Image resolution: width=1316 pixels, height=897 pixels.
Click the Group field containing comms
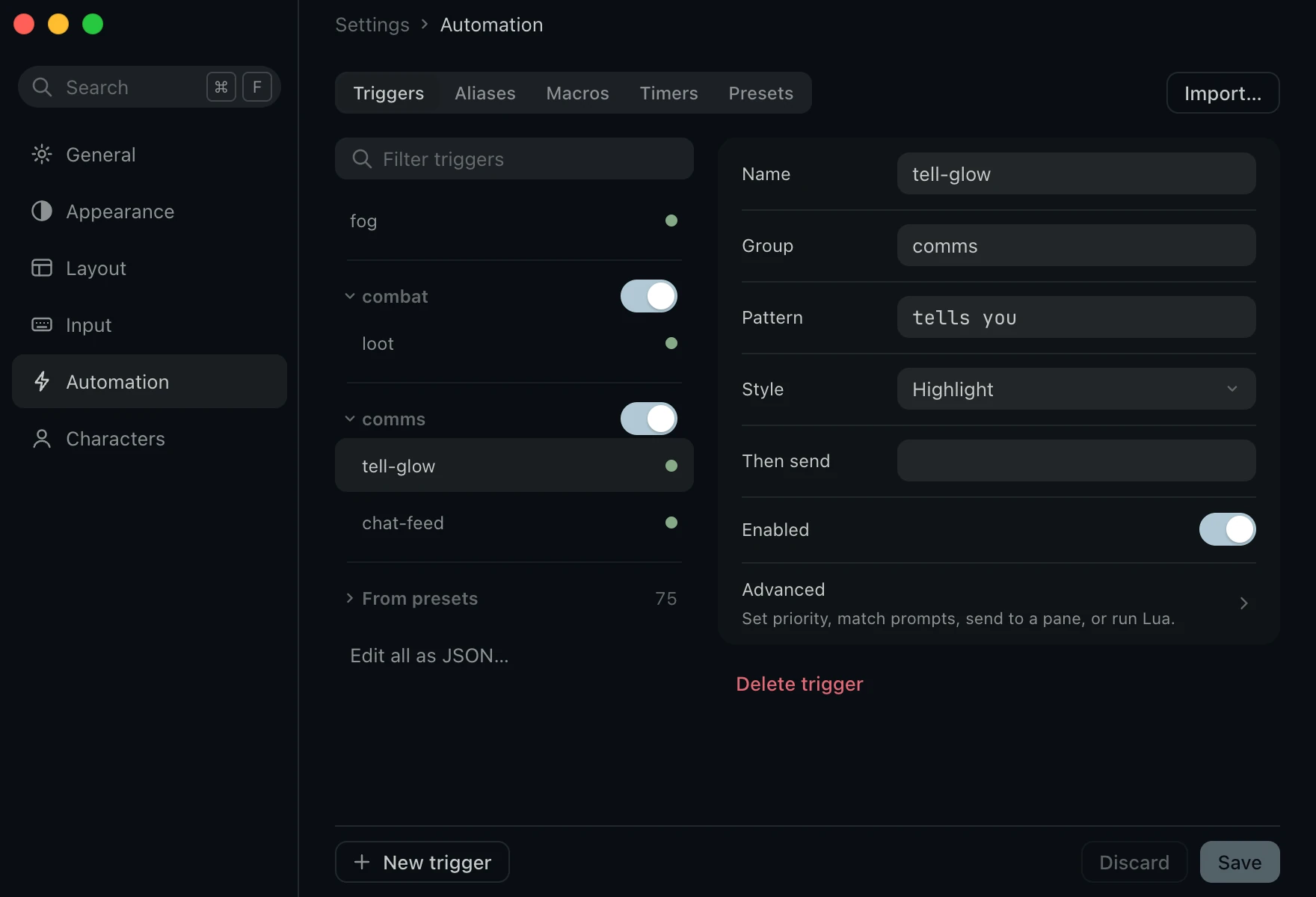[x=1077, y=246]
